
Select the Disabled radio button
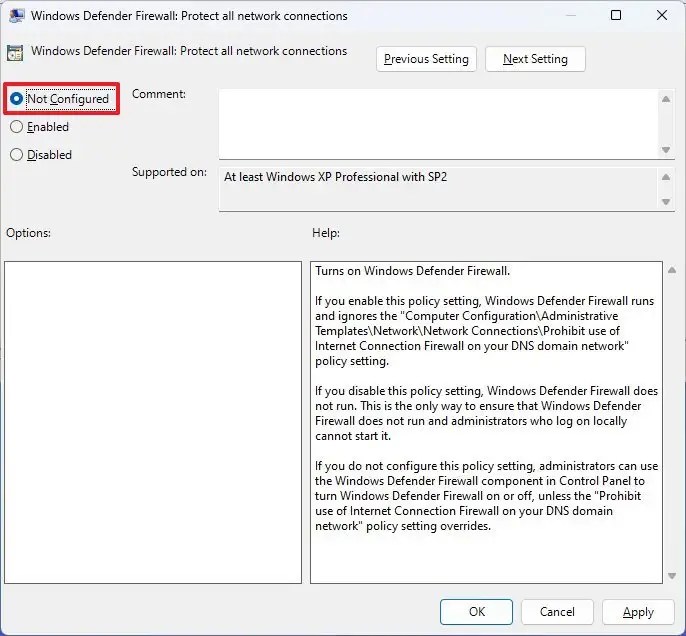pyautogui.click(x=17, y=155)
